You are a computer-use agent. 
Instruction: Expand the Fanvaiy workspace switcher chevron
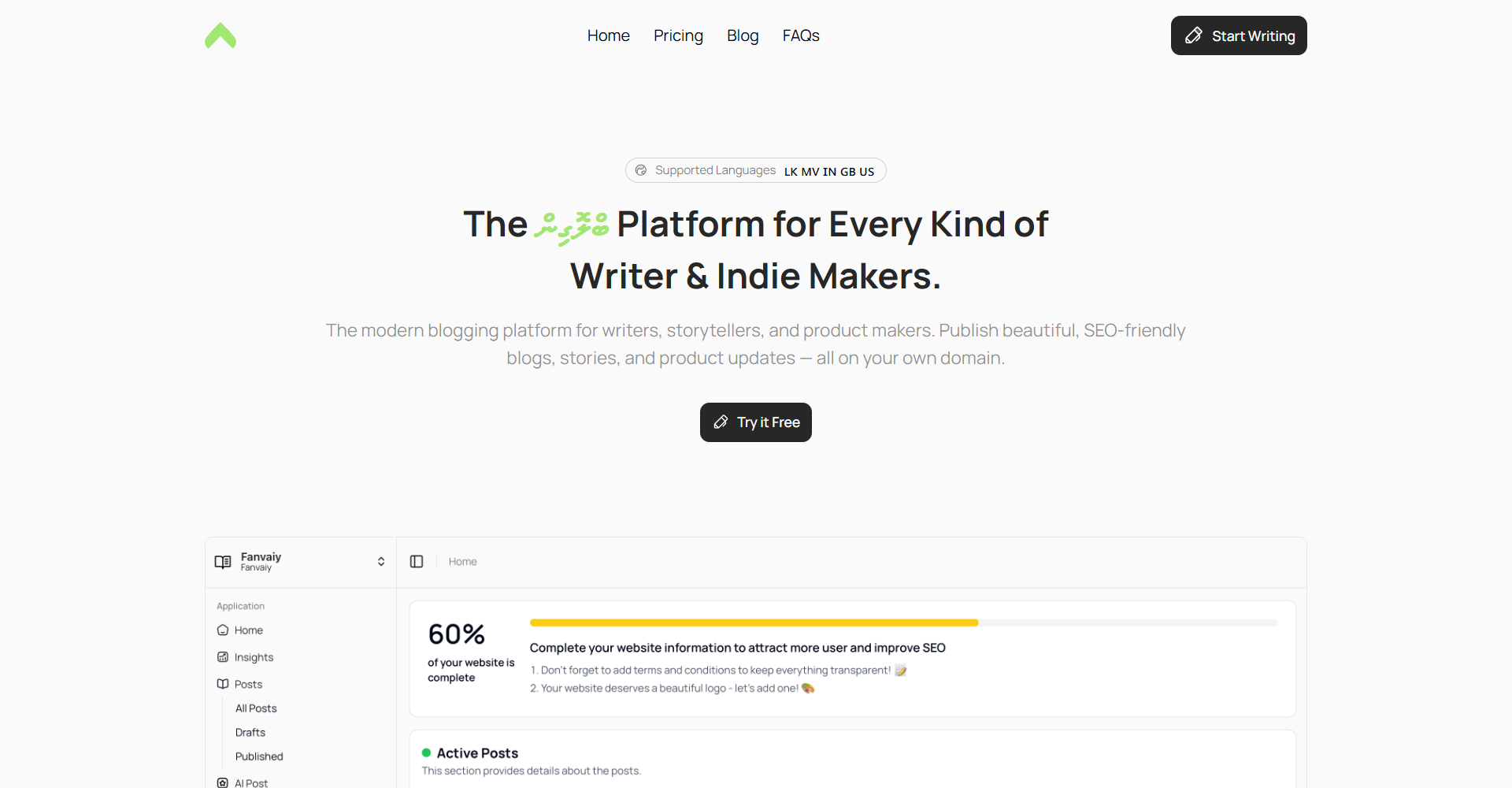coord(381,562)
